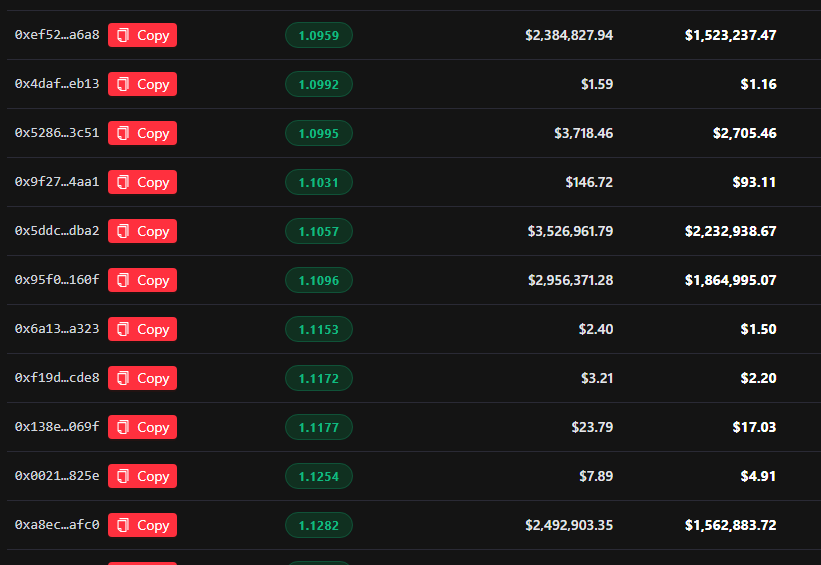
Task: Copy address 0x9f27…4aa1
Action: [142, 182]
